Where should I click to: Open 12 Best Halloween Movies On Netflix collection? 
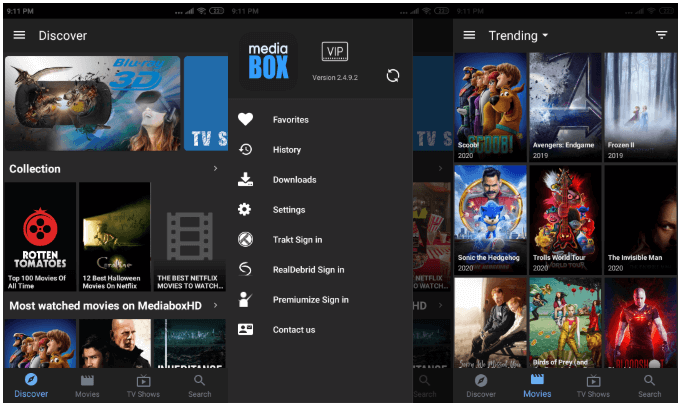[x=116, y=238]
